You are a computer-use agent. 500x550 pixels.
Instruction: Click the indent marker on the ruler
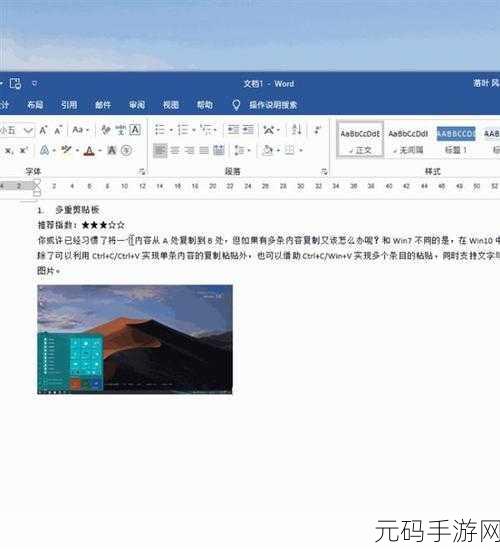[x=37, y=187]
